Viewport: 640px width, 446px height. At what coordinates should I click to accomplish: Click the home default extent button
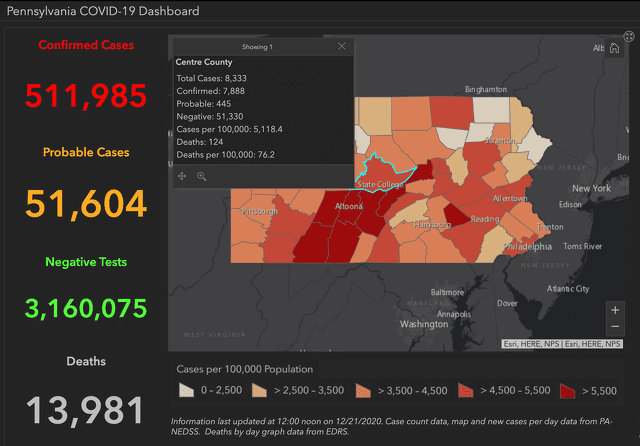[x=614, y=50]
